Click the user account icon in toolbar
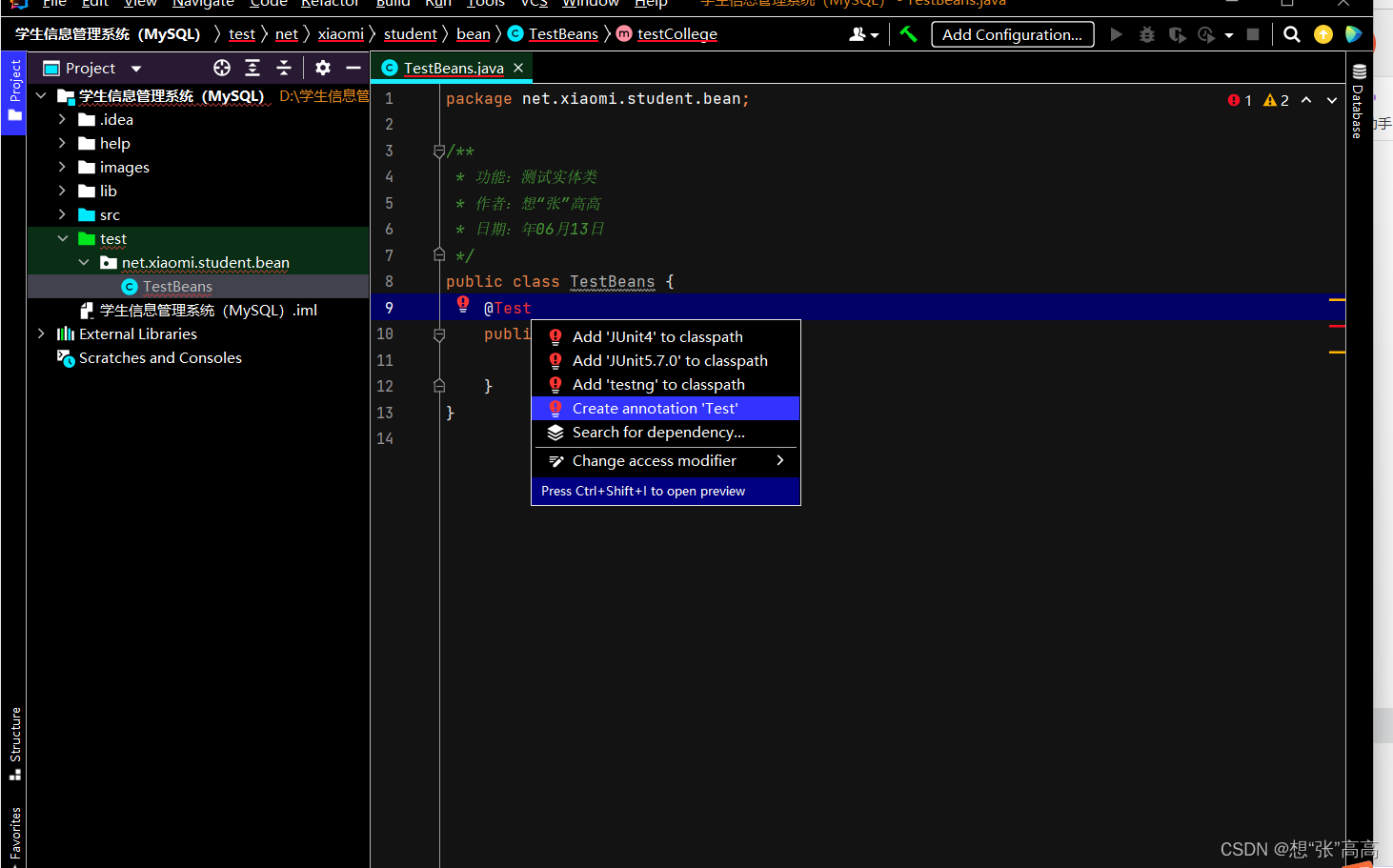 click(863, 34)
